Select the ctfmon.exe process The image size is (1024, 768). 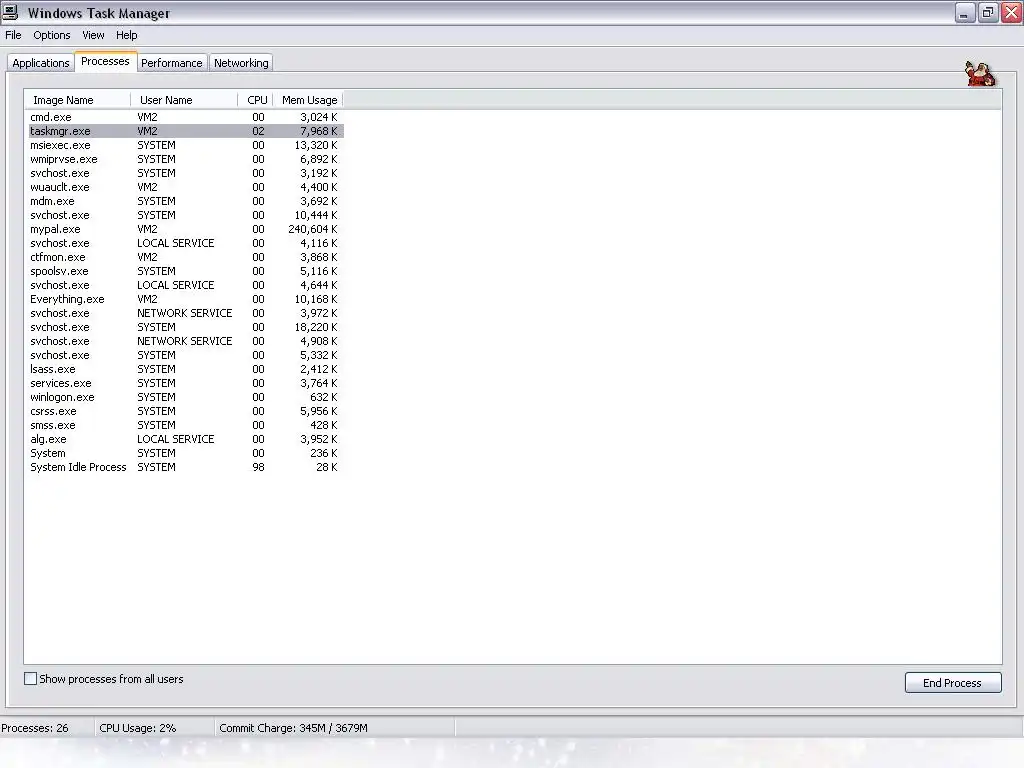(185, 257)
